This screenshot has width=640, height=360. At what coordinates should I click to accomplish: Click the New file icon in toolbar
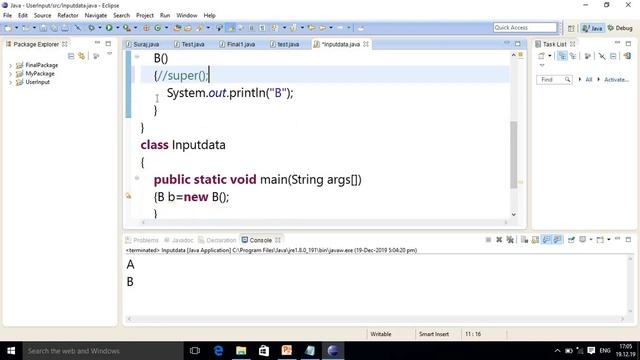8,28
